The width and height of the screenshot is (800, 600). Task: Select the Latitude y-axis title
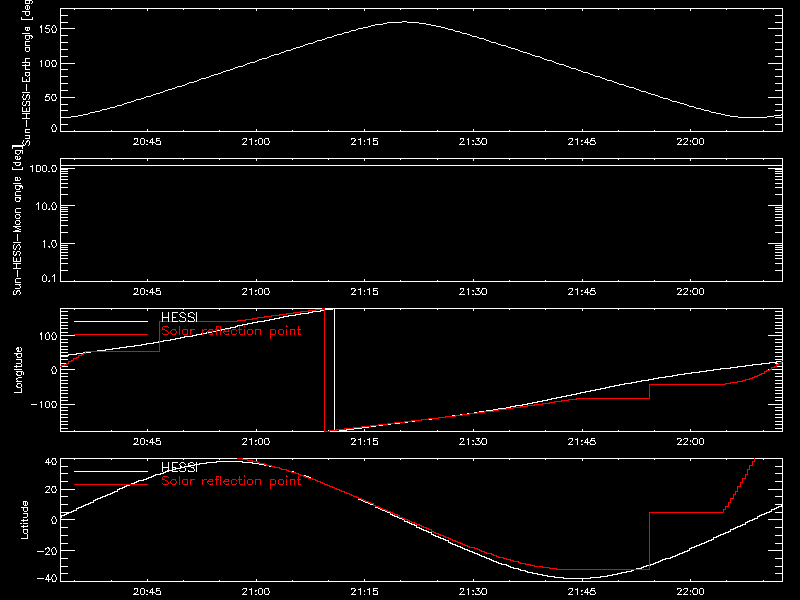pyautogui.click(x=24, y=520)
